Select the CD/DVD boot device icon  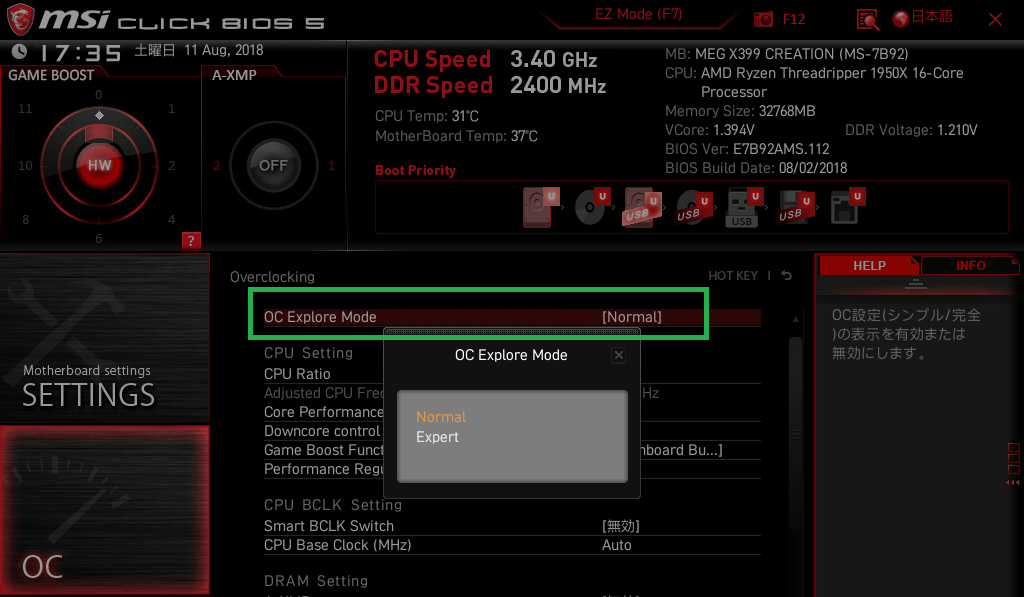point(592,207)
